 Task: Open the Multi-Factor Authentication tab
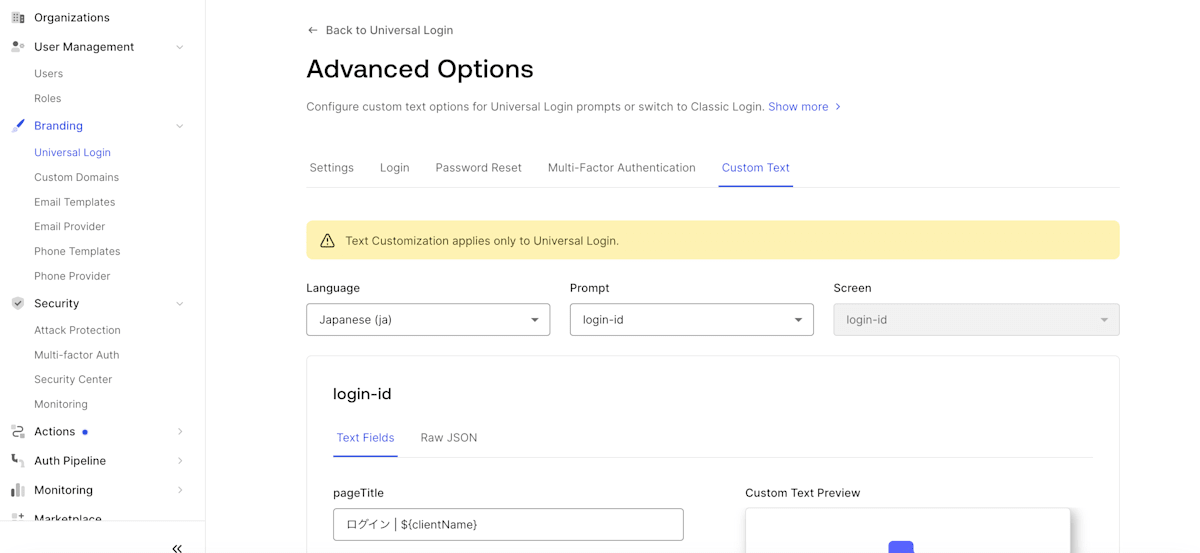pos(621,168)
